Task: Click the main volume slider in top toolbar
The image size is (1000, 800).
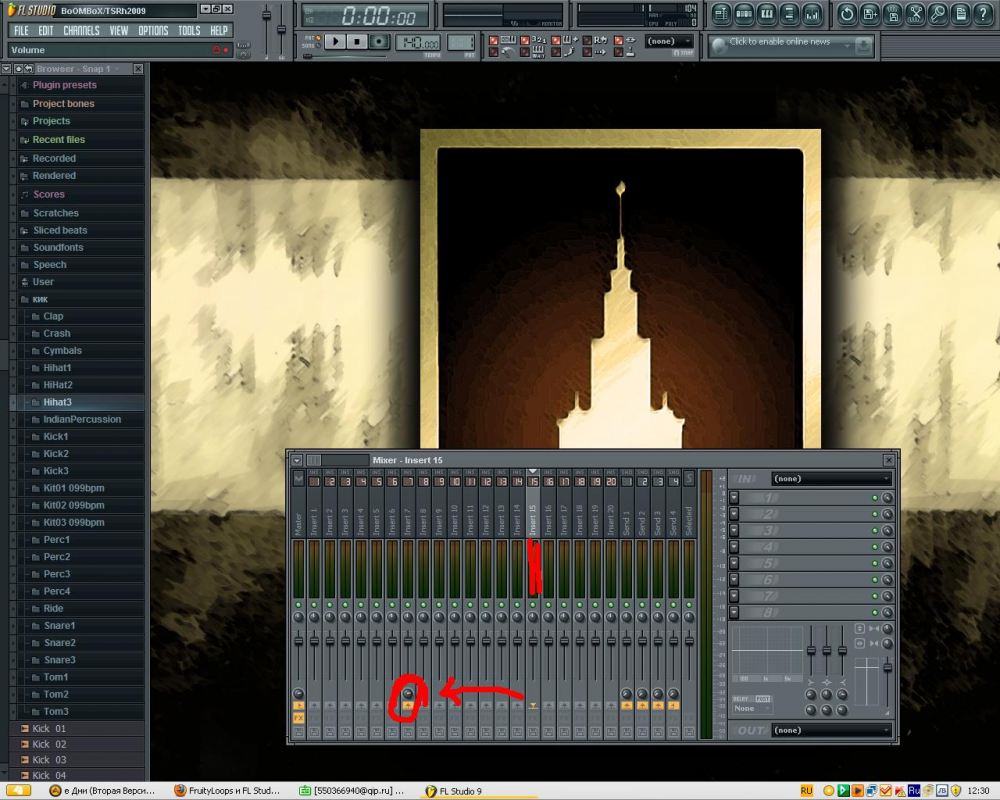Action: point(267,16)
